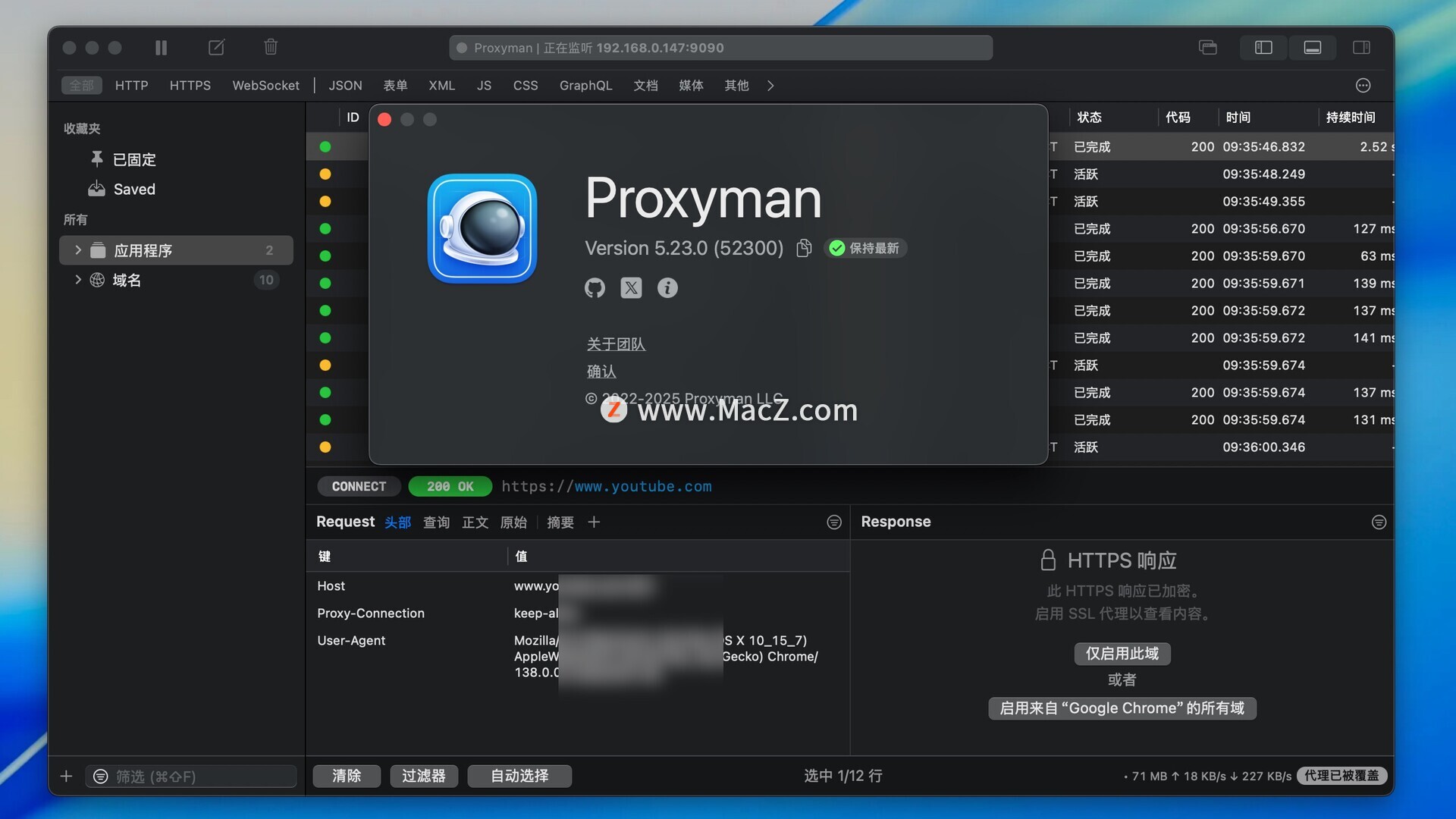Add new sidebar item with plus icon

click(x=66, y=777)
